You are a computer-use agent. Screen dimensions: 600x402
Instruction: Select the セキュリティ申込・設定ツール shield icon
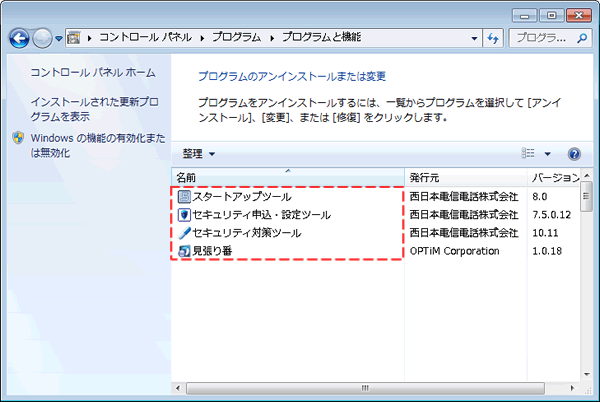(x=184, y=215)
